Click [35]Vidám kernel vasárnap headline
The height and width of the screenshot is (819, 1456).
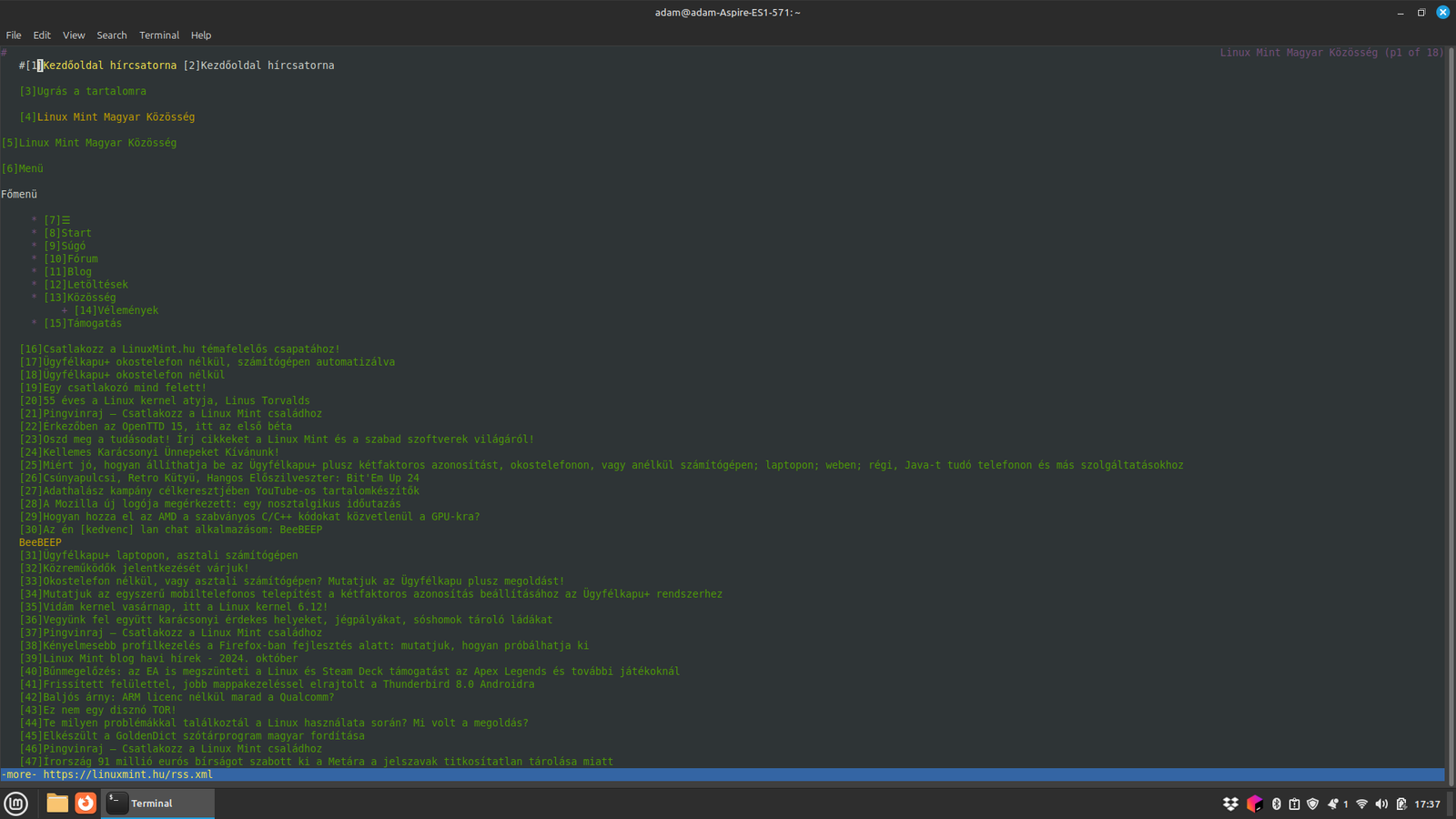(174, 607)
